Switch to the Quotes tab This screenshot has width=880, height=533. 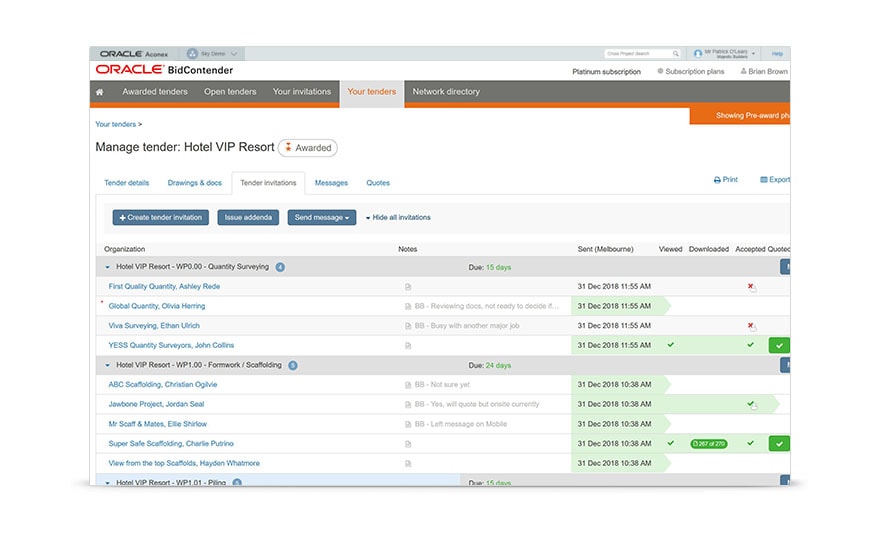(x=378, y=183)
